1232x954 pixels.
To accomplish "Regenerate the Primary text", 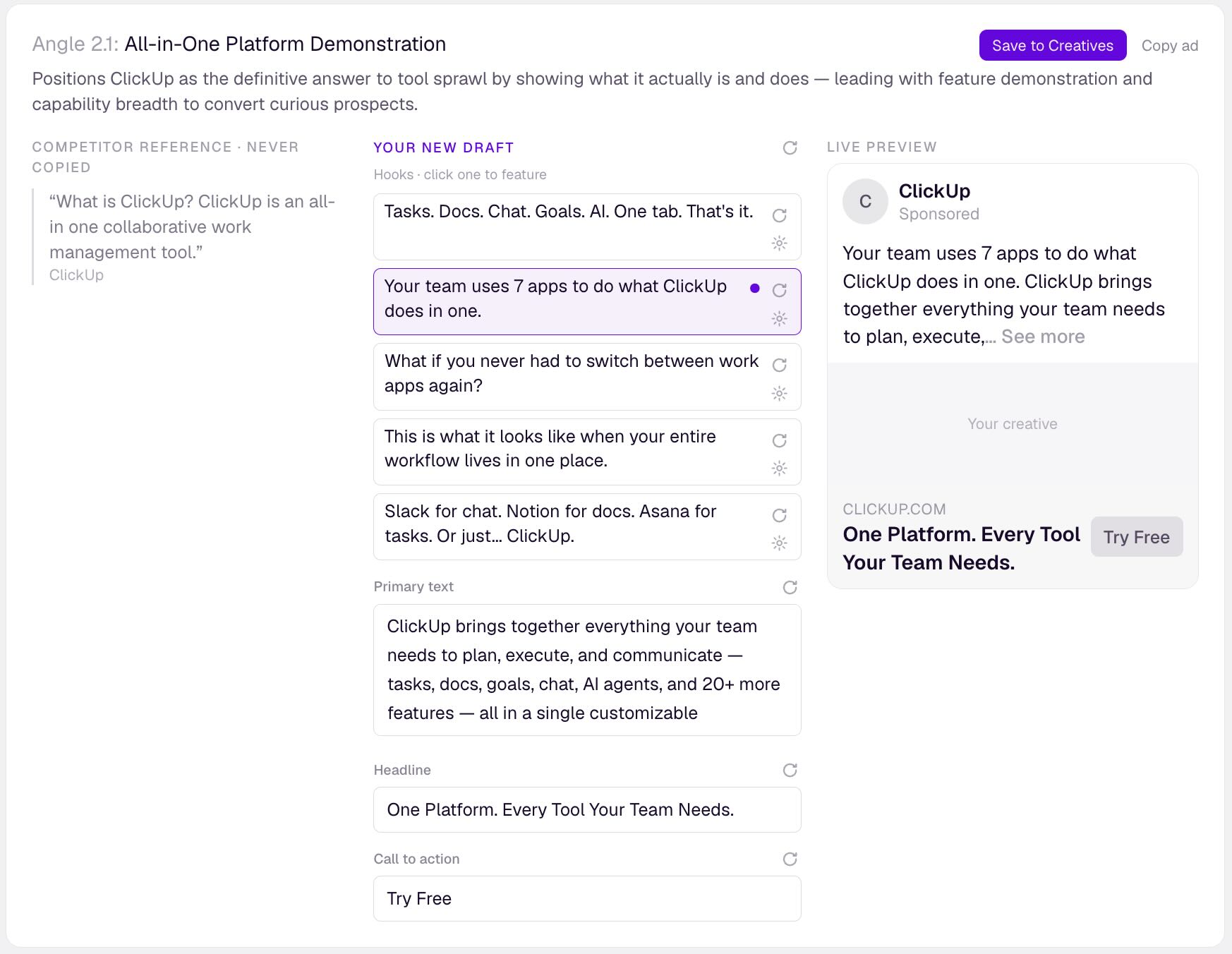I will (790, 587).
